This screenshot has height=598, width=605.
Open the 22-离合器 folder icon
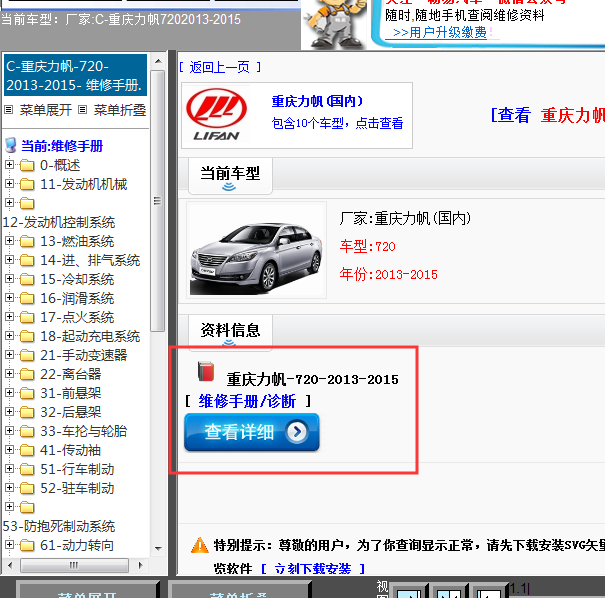click(27, 374)
